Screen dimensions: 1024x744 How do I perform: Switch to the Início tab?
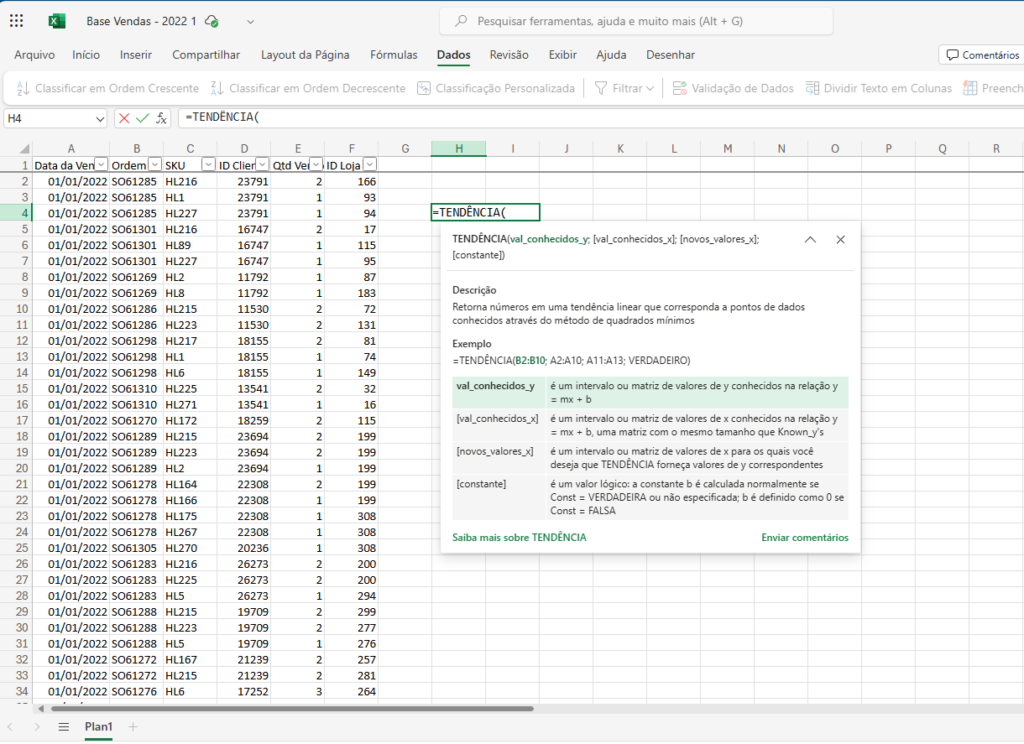tap(86, 55)
